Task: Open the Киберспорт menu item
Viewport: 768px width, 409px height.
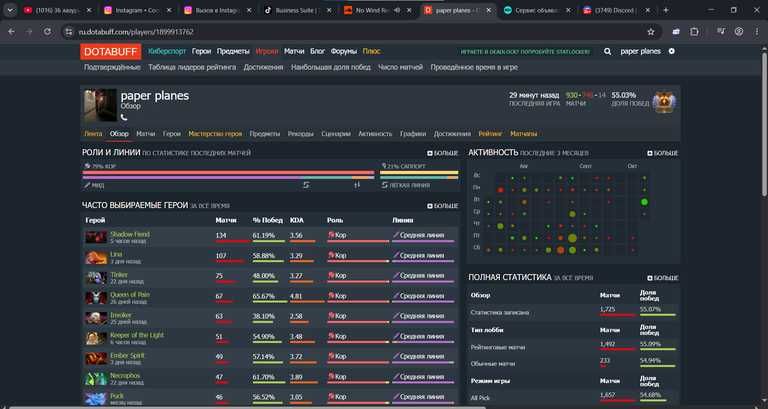Action: click(167, 51)
